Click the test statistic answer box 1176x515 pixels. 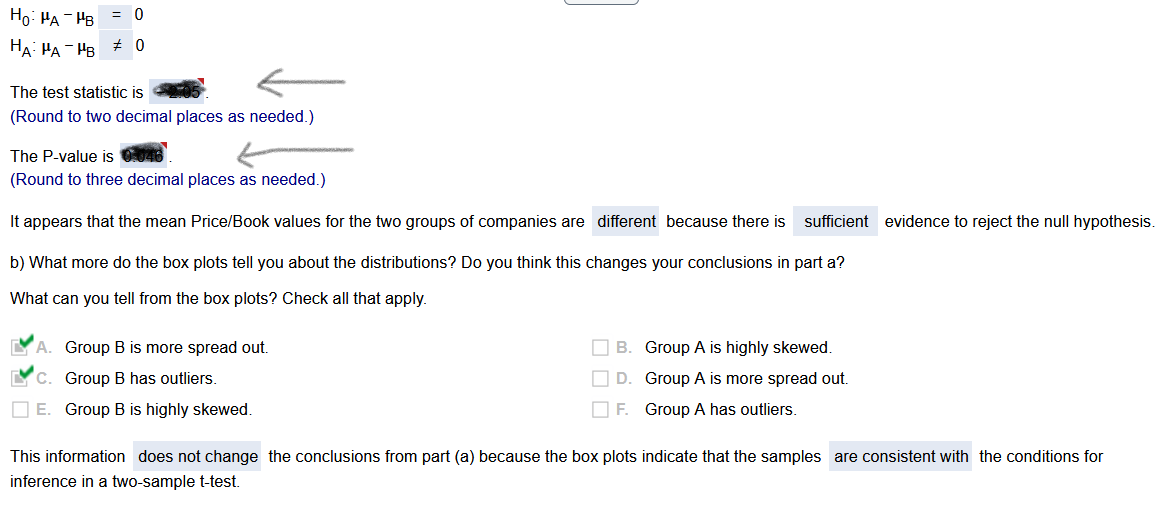pyautogui.click(x=176, y=92)
